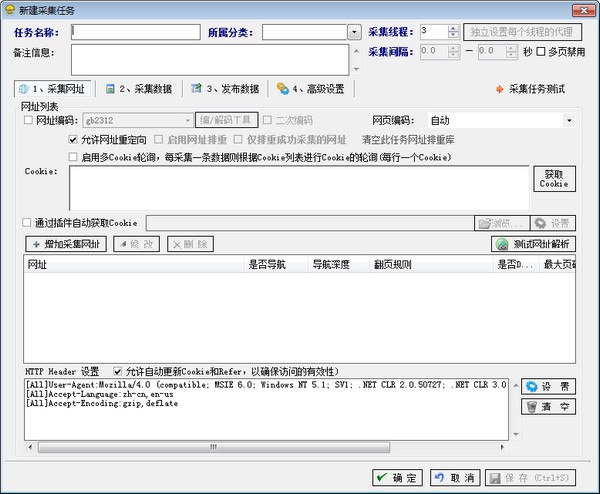Click the 采集任务测试 arrow icon
The height and width of the screenshot is (494, 600).
(x=500, y=88)
